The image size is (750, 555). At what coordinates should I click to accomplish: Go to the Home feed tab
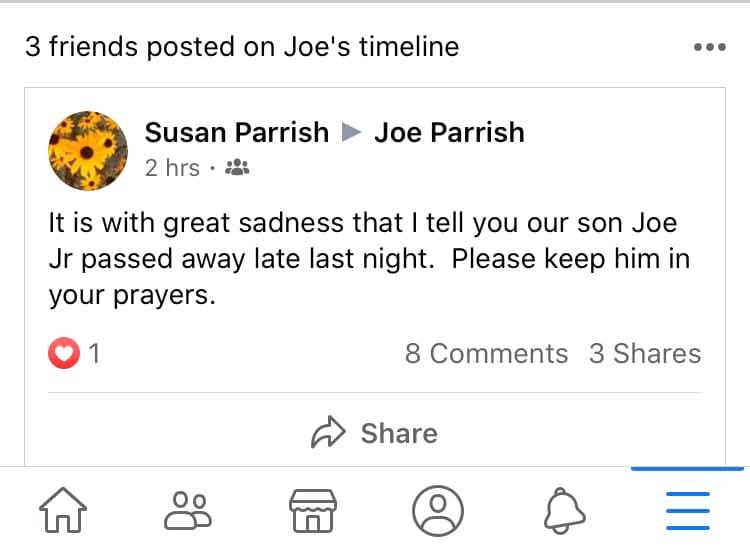pyautogui.click(x=63, y=511)
